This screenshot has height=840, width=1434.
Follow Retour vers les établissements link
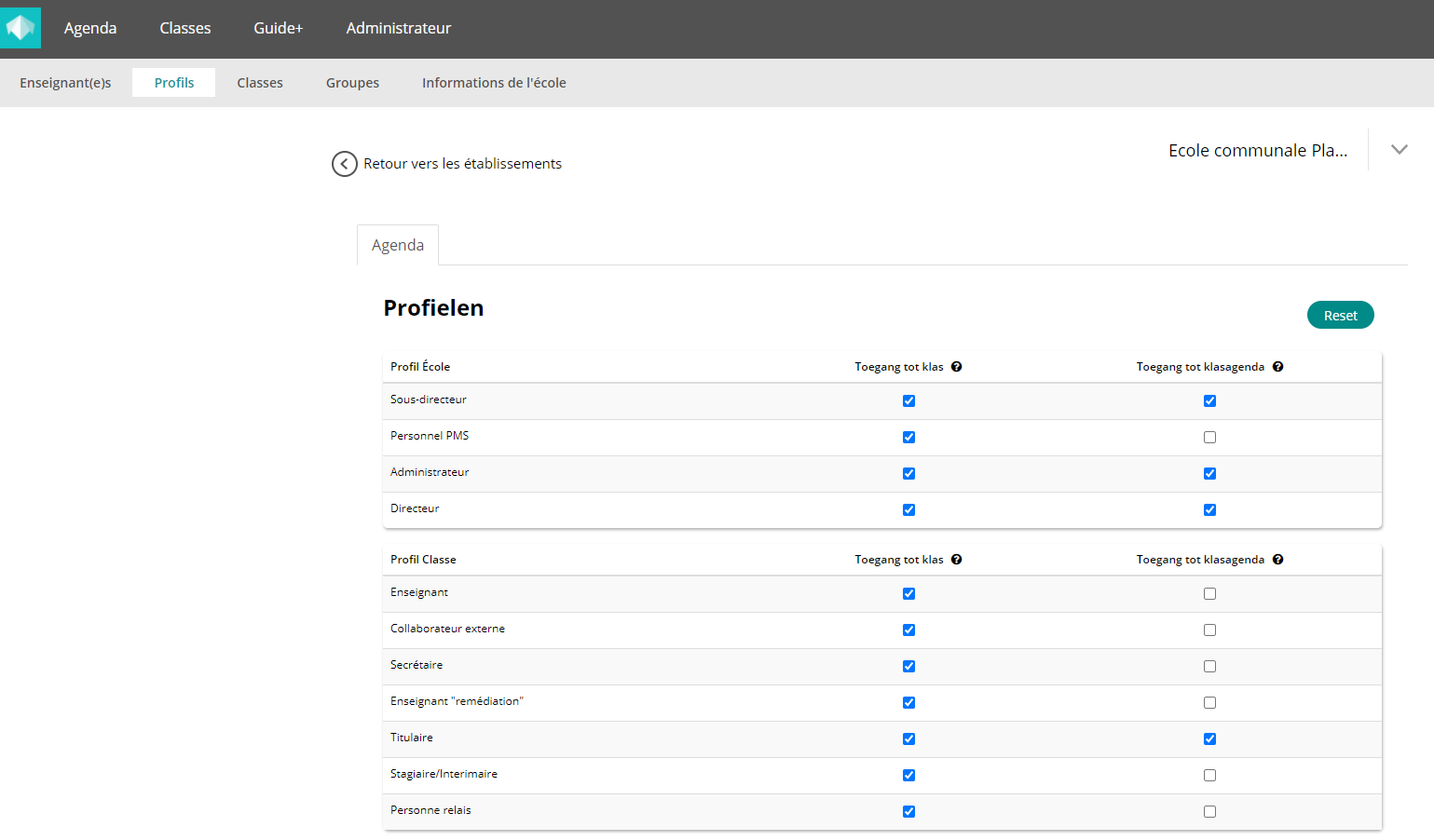462,164
